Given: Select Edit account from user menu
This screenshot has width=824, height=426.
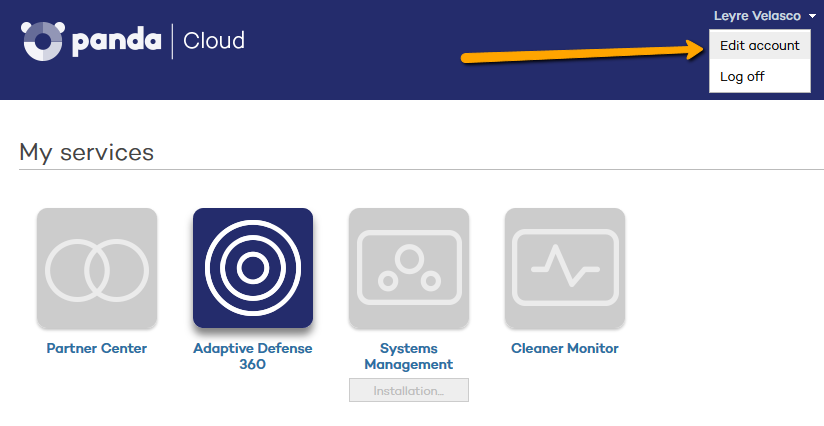Looking at the screenshot, I should tap(759, 46).
